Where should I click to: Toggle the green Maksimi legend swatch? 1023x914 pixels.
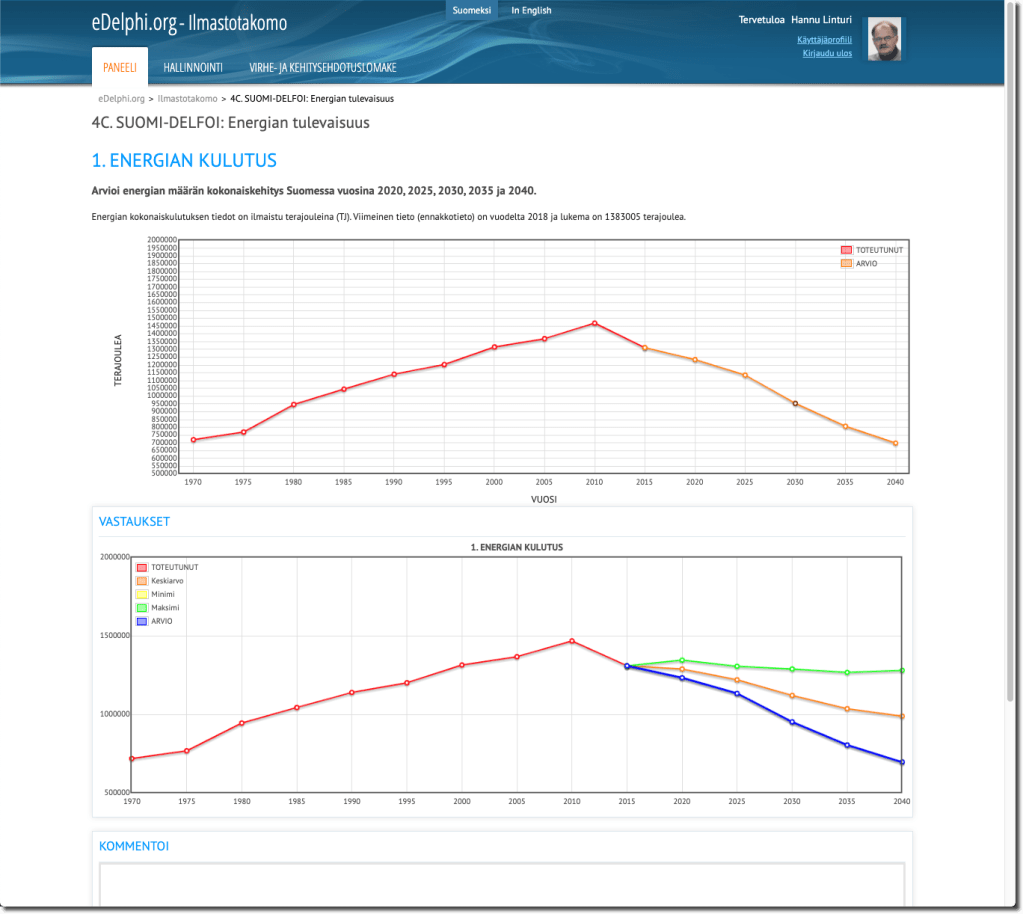point(141,608)
